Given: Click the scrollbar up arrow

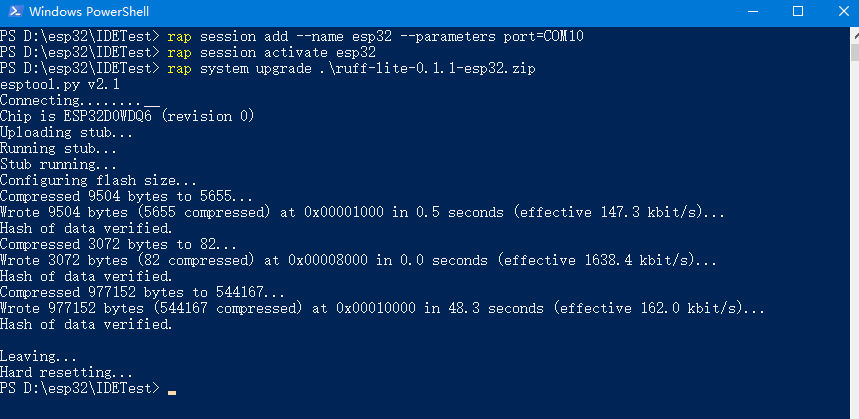Looking at the screenshot, I should [x=851, y=35].
